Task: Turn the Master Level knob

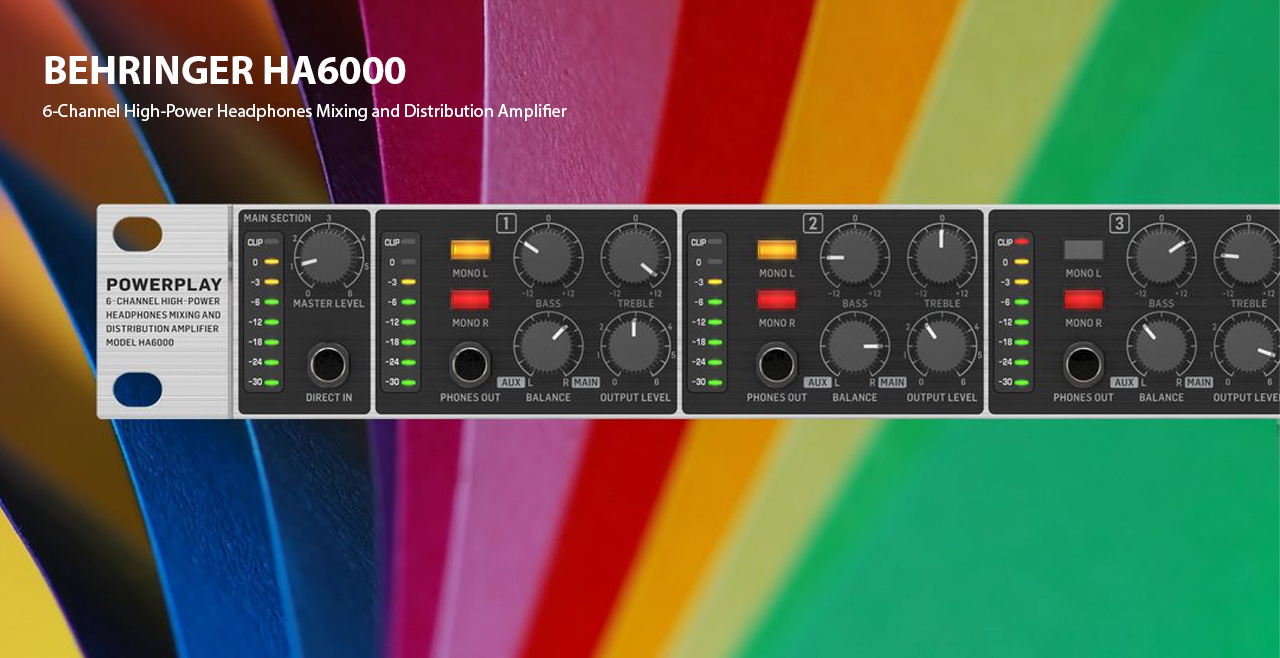Action: click(x=328, y=257)
